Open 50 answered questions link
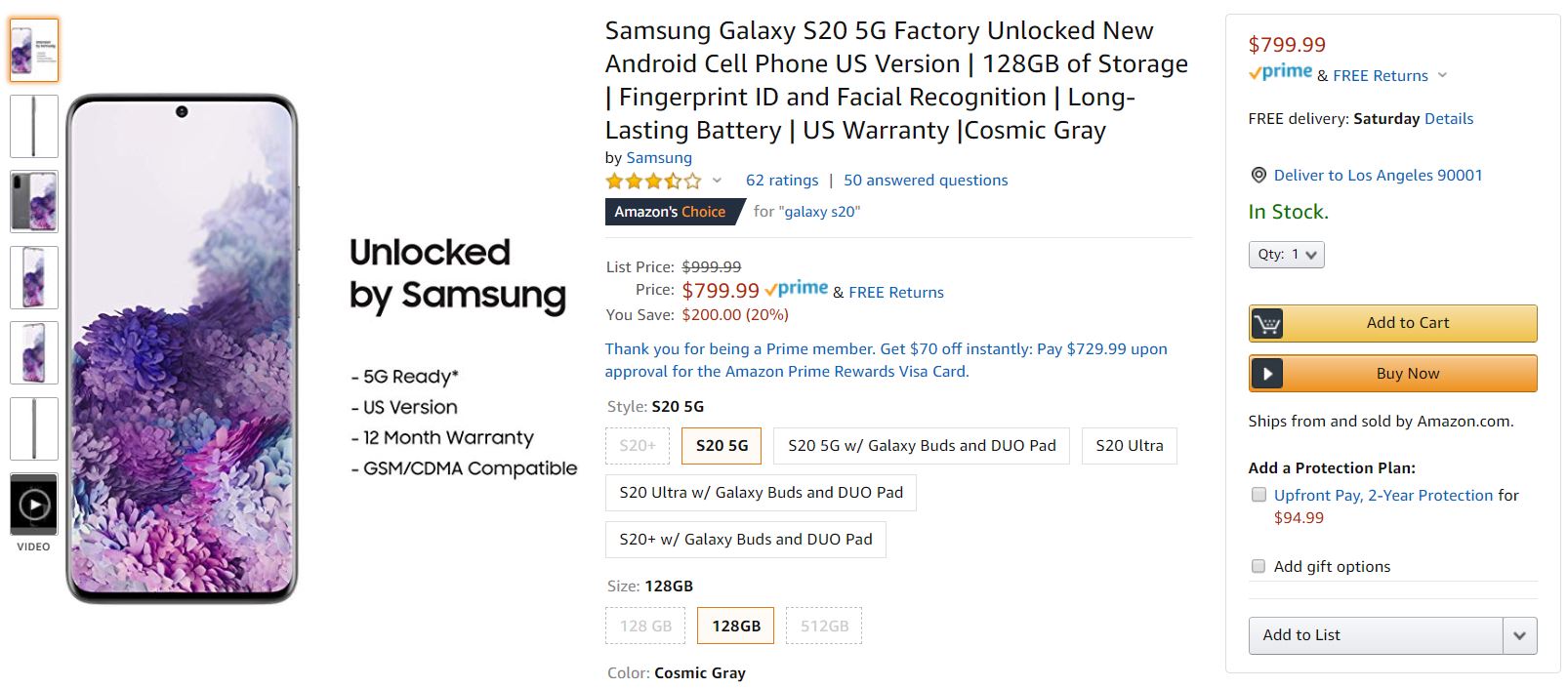Viewport: 1568px width, 688px height. pos(925,181)
